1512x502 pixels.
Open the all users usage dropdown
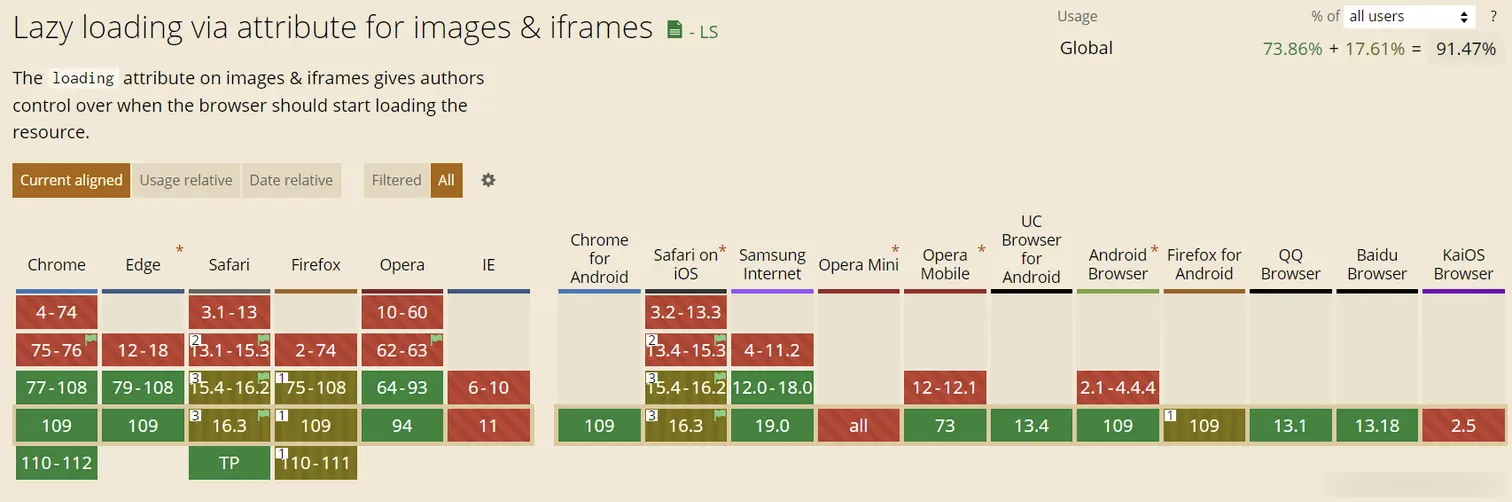1410,16
